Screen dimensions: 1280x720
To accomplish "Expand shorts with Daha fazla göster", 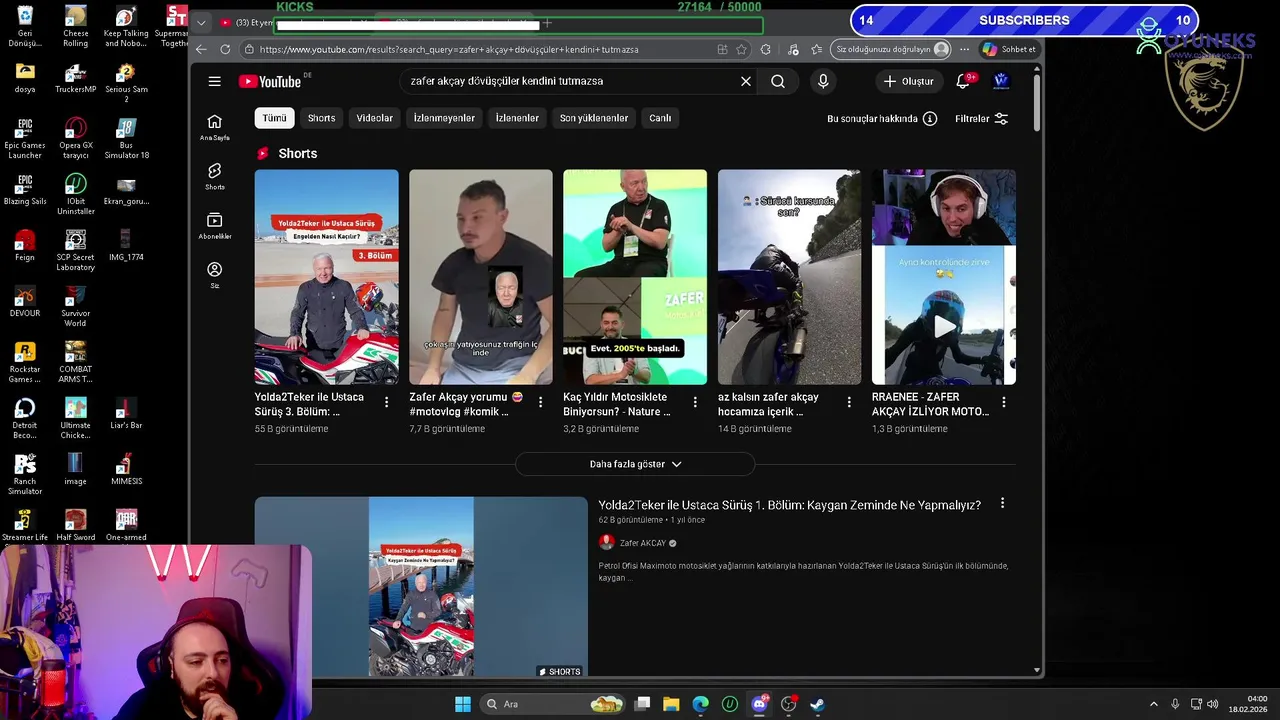I will [635, 464].
